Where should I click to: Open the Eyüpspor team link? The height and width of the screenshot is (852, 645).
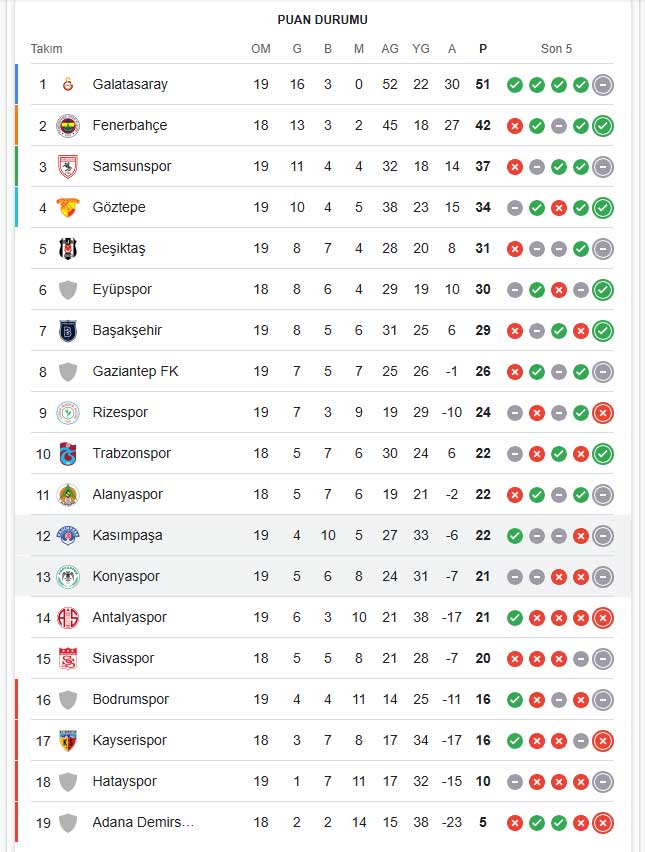[x=122, y=289]
